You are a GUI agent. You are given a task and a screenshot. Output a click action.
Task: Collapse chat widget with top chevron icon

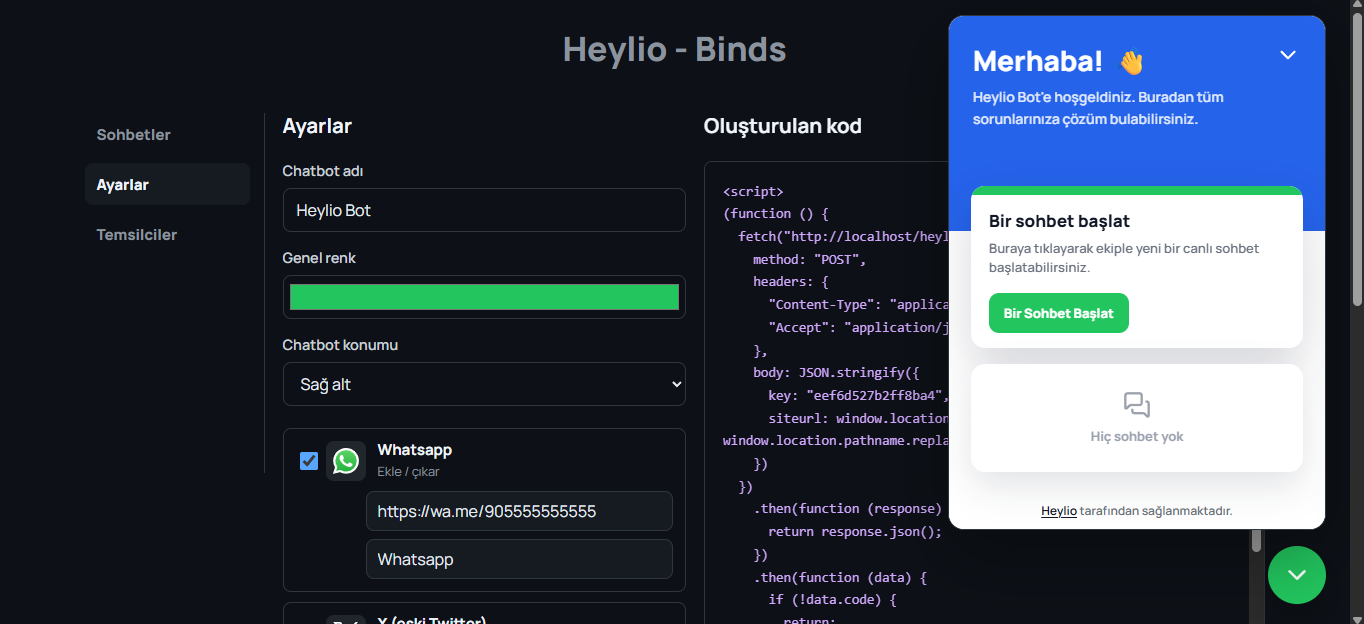click(x=1288, y=55)
